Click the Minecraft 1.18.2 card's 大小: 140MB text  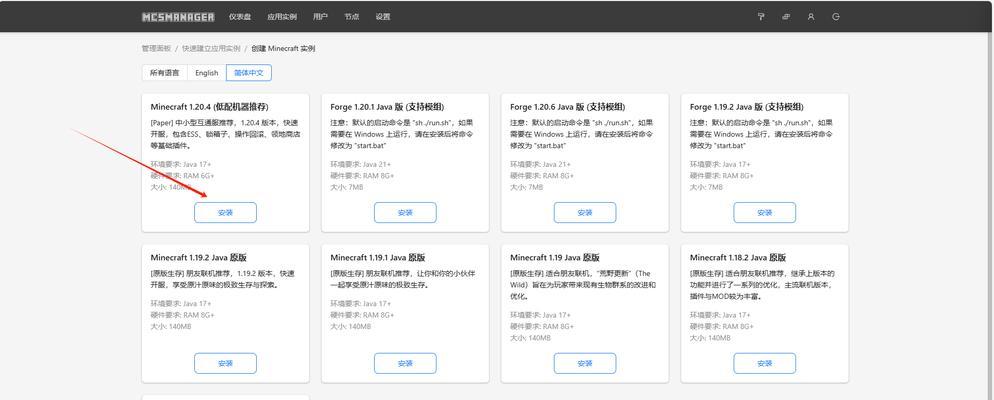(x=711, y=338)
